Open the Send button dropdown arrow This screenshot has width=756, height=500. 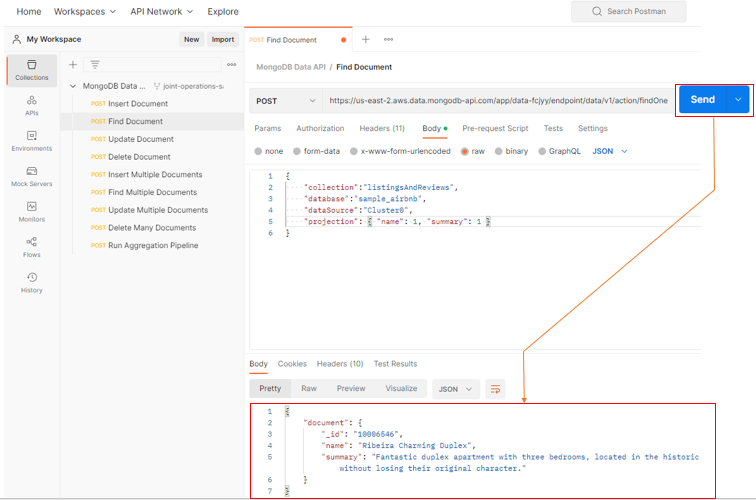point(738,100)
